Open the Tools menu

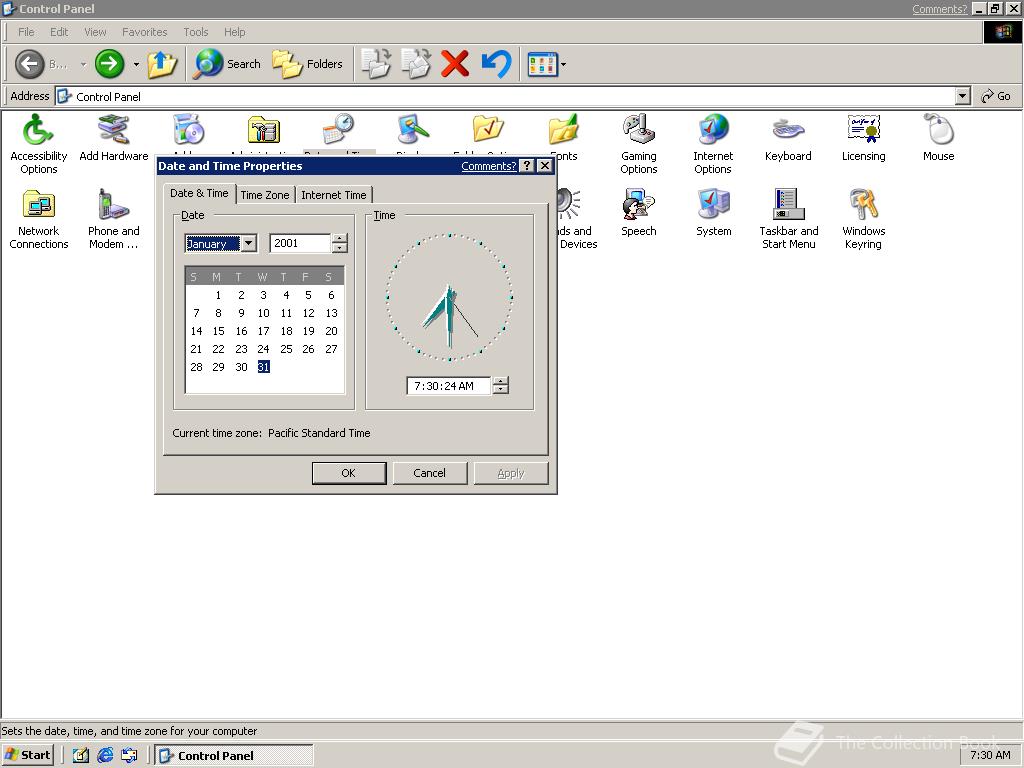click(x=195, y=32)
